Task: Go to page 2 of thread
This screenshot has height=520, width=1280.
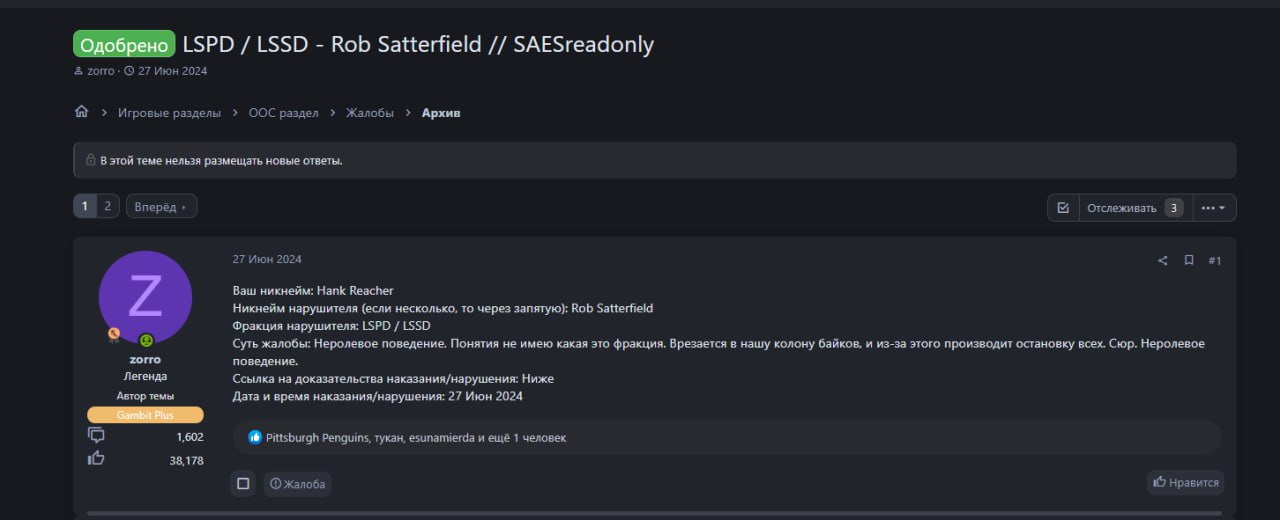Action: [108, 207]
